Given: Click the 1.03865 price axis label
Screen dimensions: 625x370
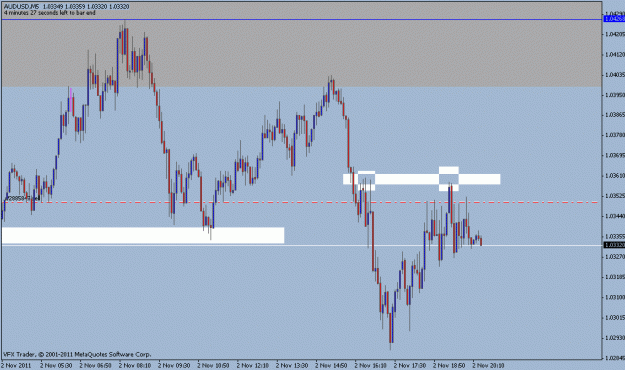Looking at the screenshot, I should (615, 115).
